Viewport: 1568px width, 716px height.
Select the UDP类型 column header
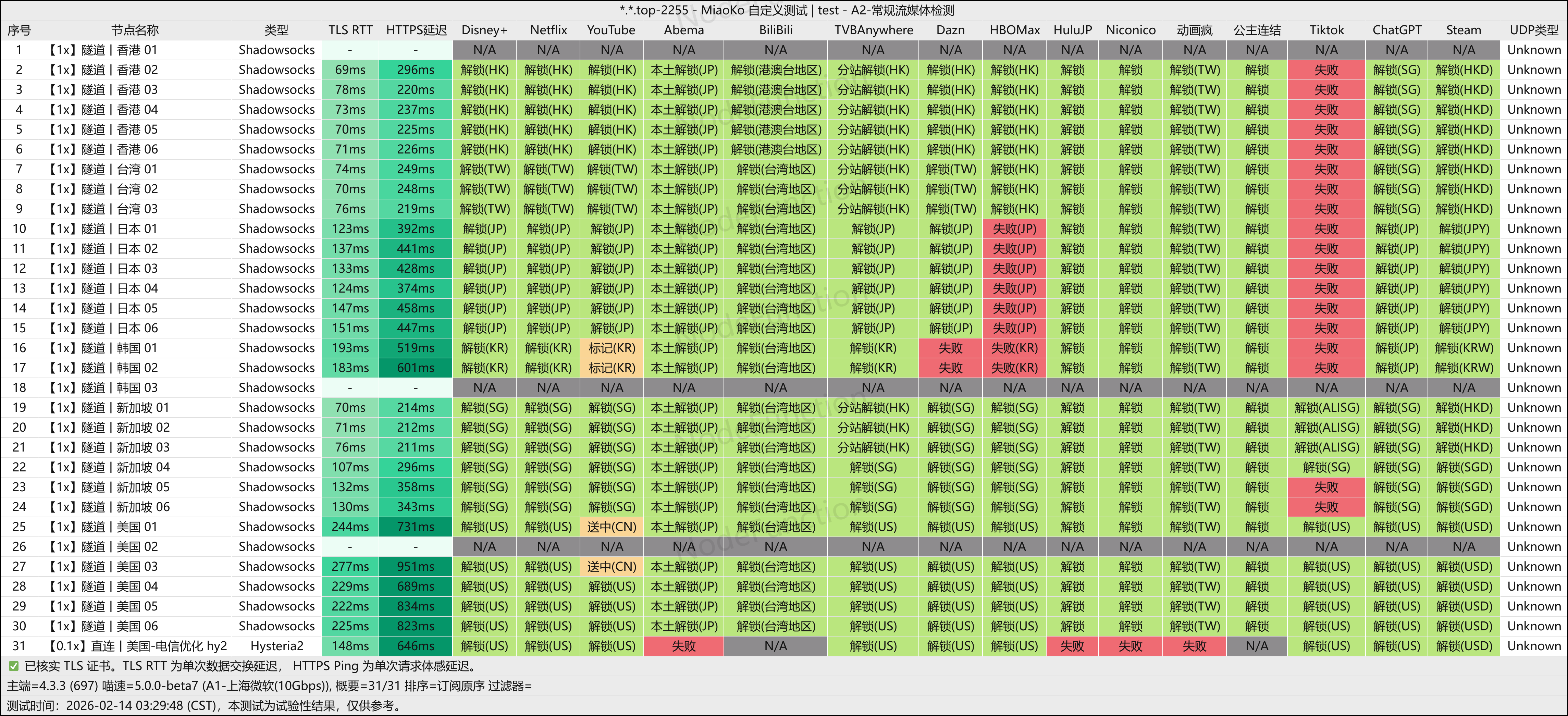coord(1533,30)
